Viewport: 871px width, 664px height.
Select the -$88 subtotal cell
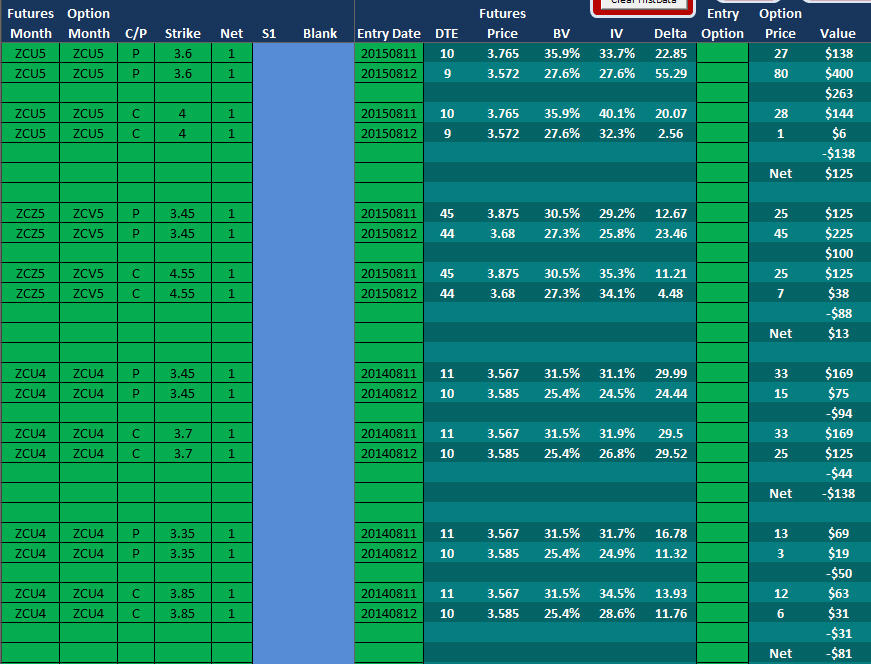pyautogui.click(x=838, y=313)
